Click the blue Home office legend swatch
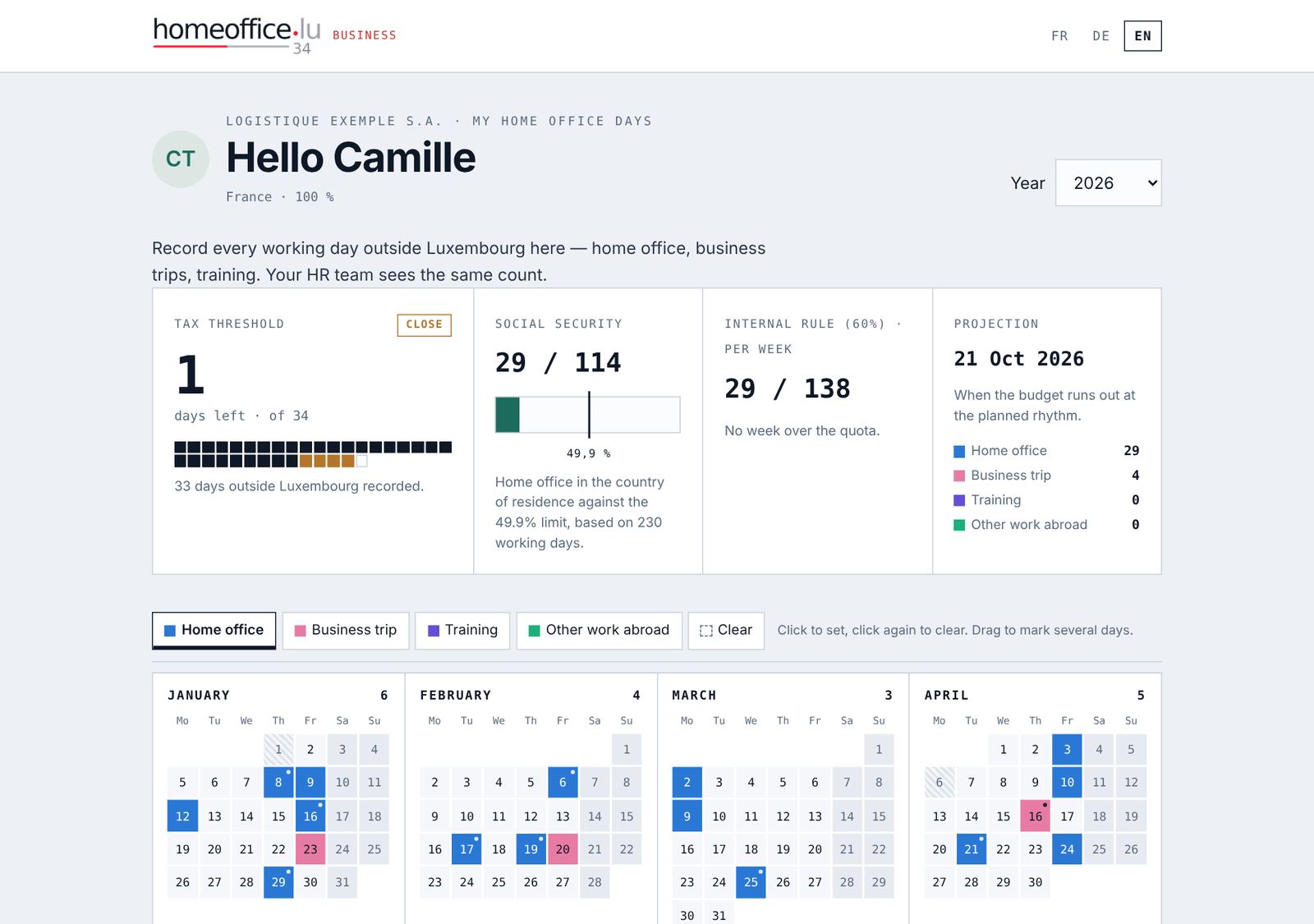Image resolution: width=1314 pixels, height=924 pixels. pyautogui.click(x=959, y=451)
